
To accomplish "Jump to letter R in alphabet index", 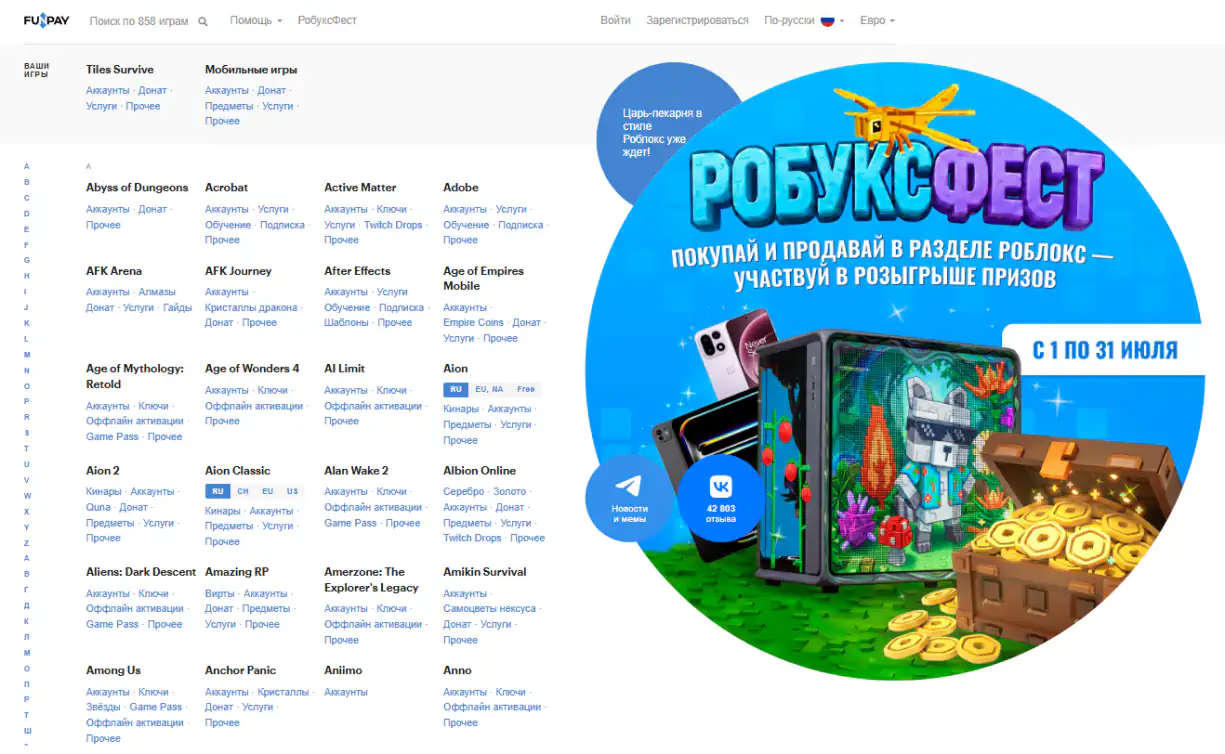I will 27,417.
